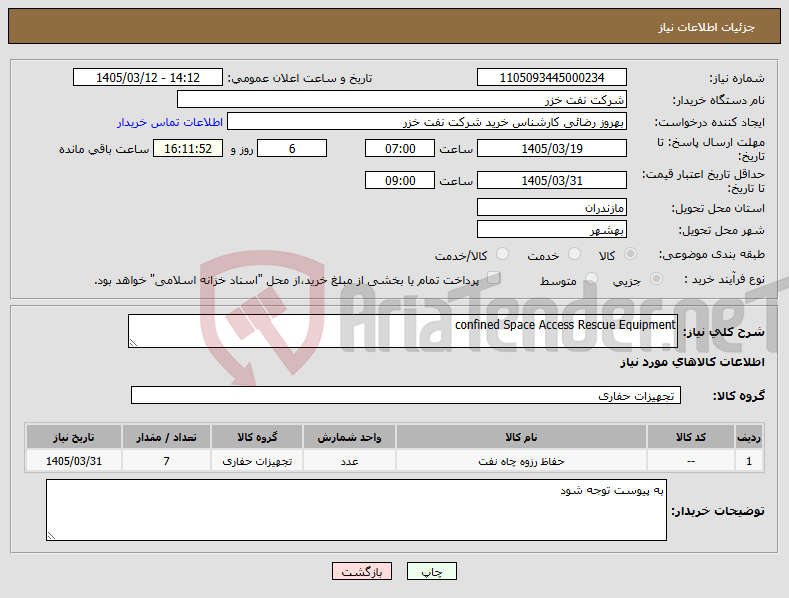Click the کد کالا column header
Image resolution: width=789 pixels, height=598 pixels.
(x=690, y=437)
